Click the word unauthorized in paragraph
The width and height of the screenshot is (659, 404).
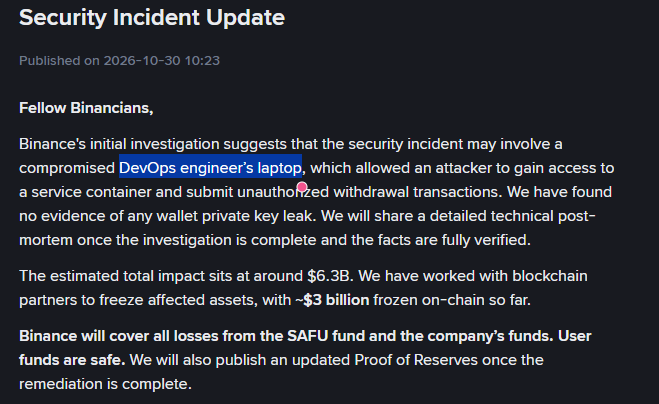click(x=283, y=192)
